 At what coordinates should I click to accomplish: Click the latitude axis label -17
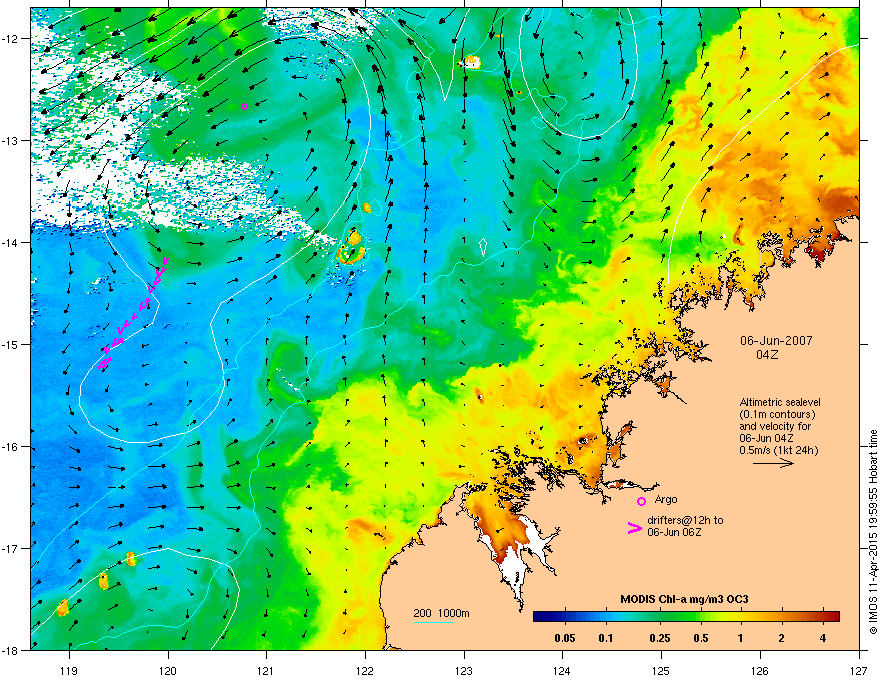10,549
